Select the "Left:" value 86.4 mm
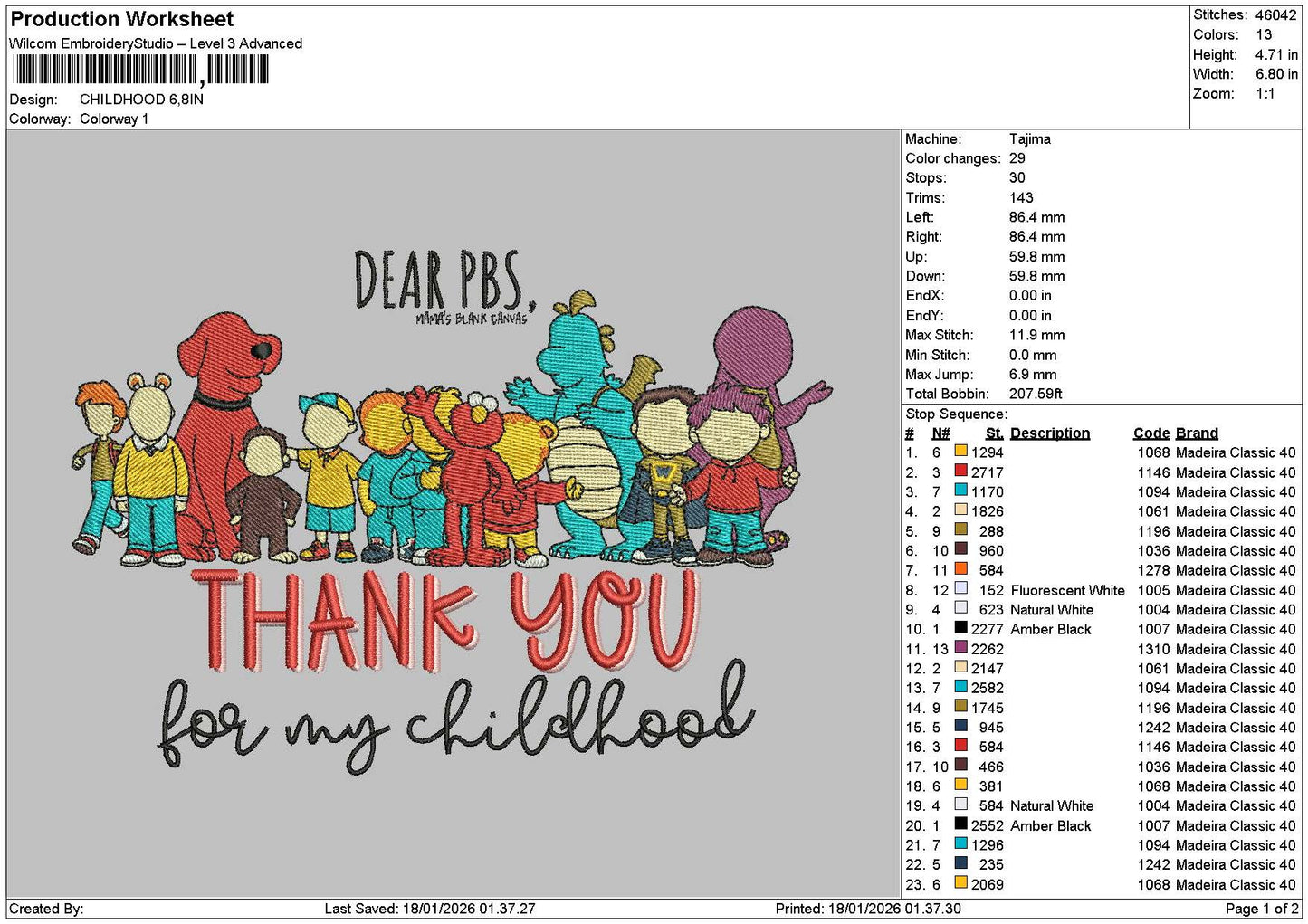 click(1037, 217)
